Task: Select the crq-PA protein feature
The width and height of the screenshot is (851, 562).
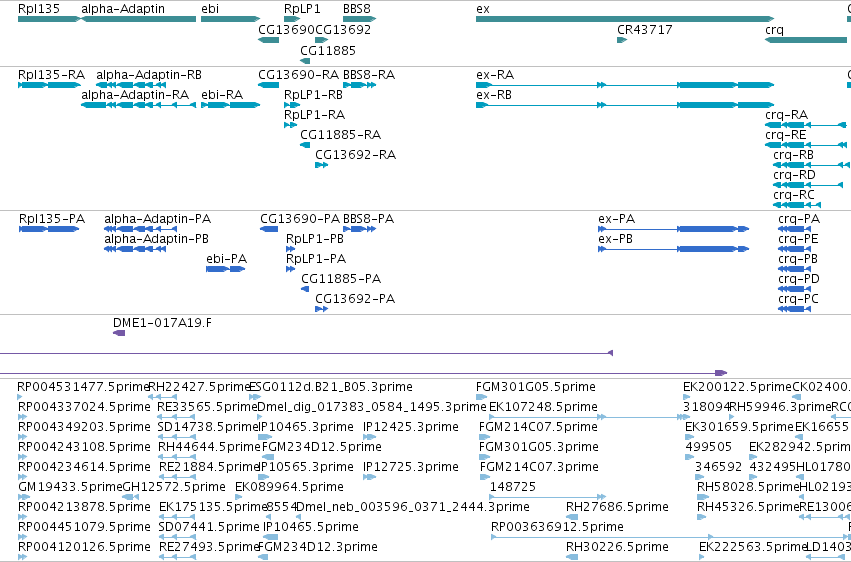Action: (794, 229)
